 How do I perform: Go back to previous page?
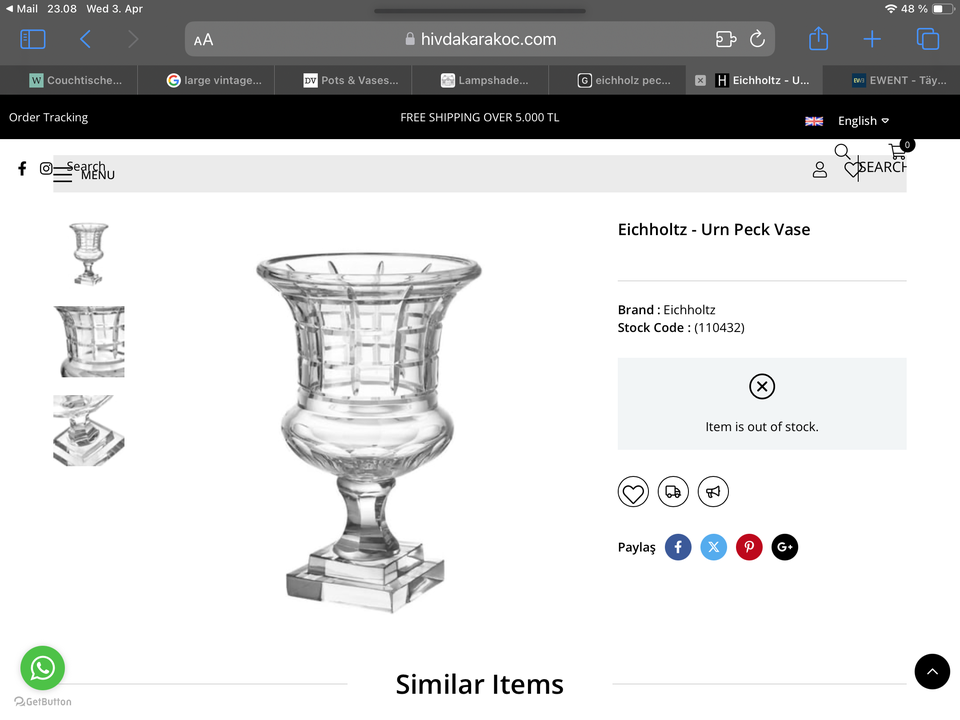tap(85, 39)
